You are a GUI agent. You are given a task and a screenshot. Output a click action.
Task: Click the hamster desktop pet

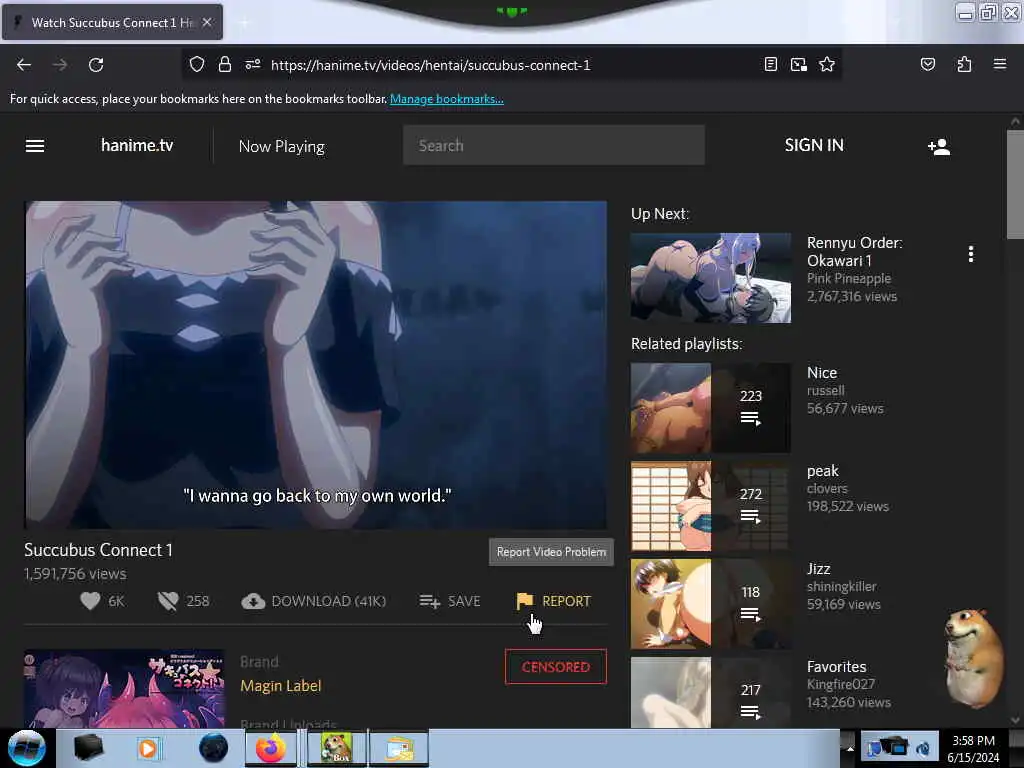(972, 658)
